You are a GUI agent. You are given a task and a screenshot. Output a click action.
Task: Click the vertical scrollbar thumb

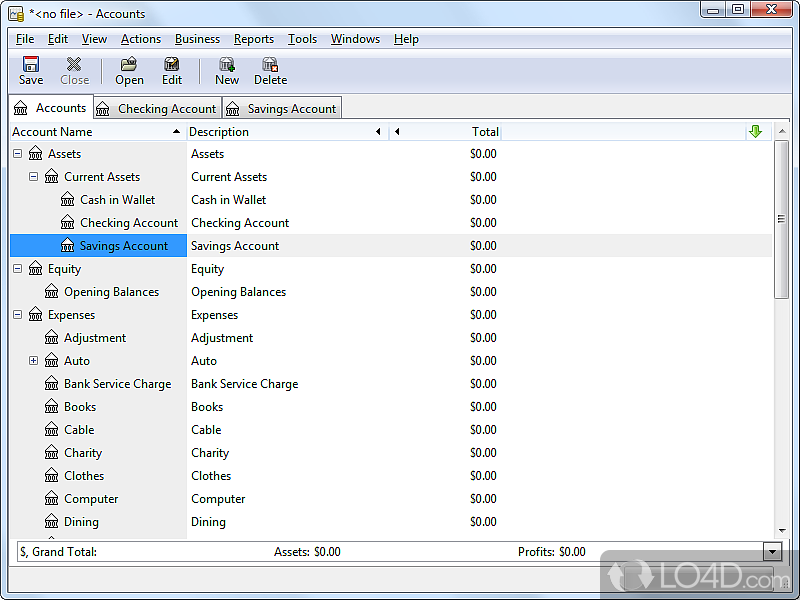pos(781,219)
